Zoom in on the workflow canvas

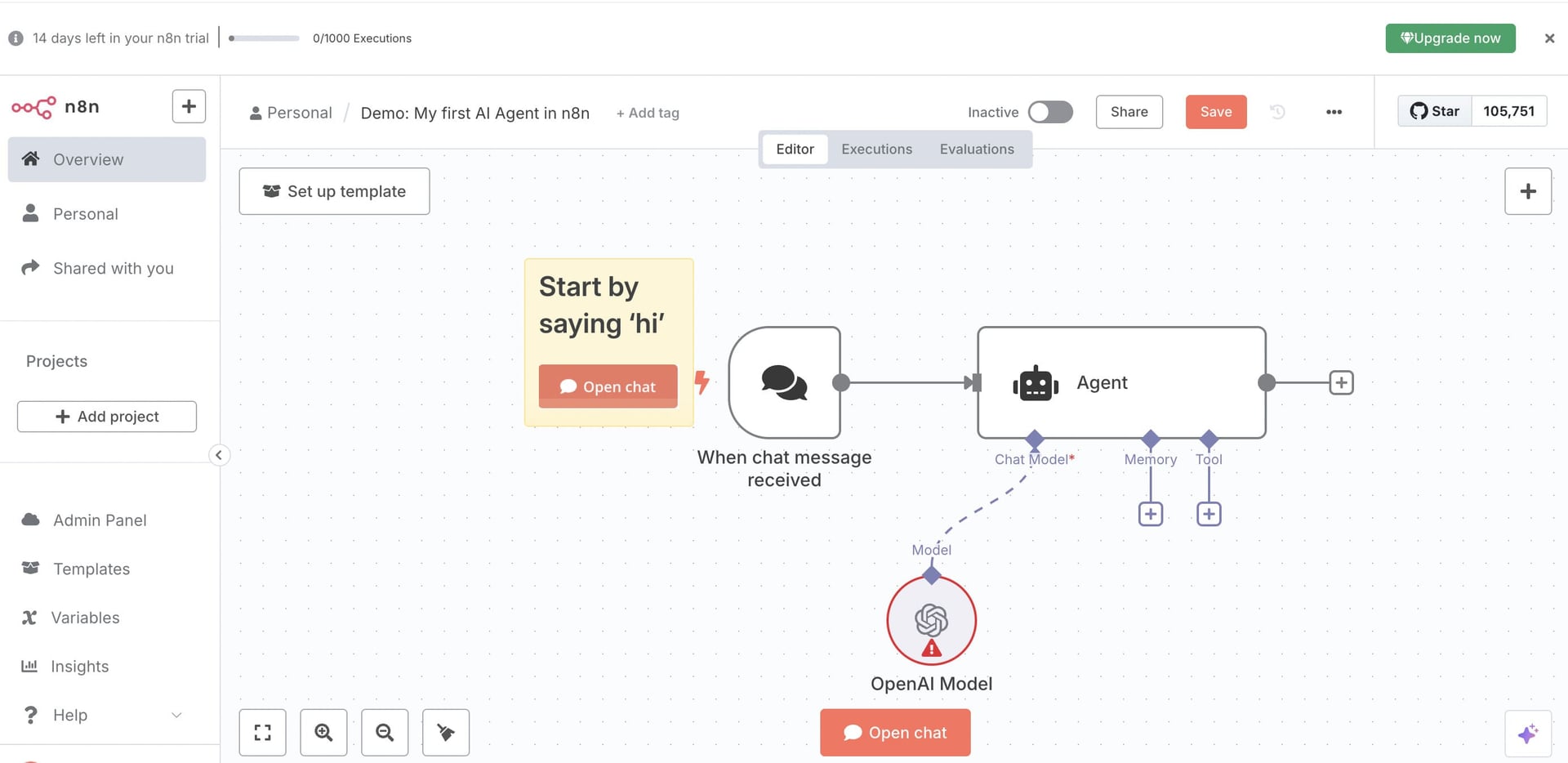point(323,733)
